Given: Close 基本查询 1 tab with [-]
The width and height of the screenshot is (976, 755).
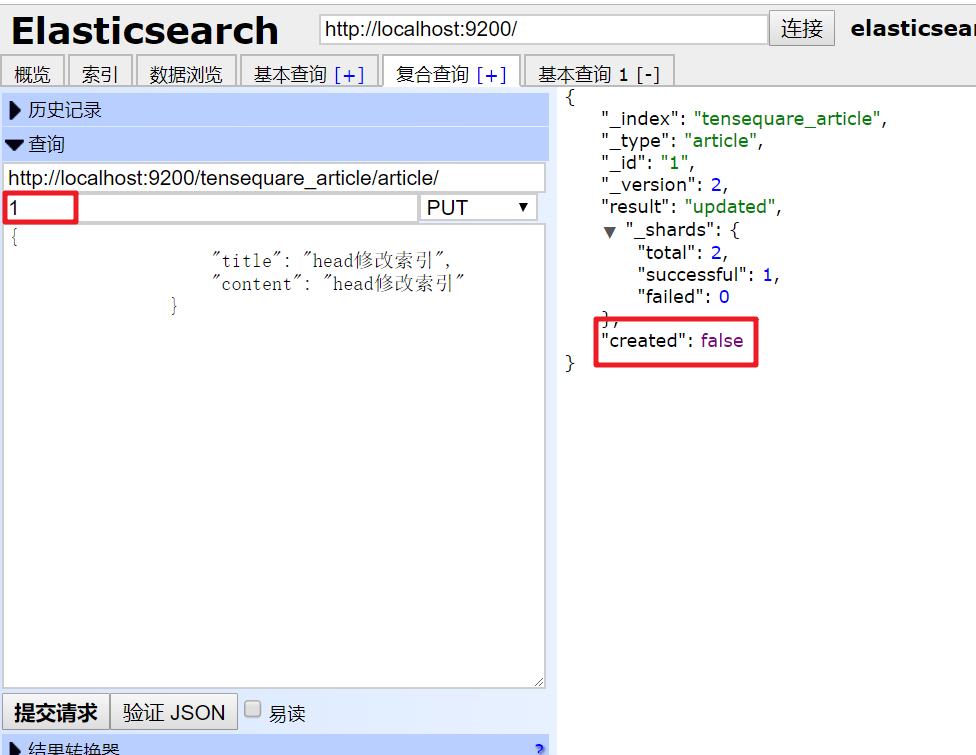Looking at the screenshot, I should click(647, 75).
